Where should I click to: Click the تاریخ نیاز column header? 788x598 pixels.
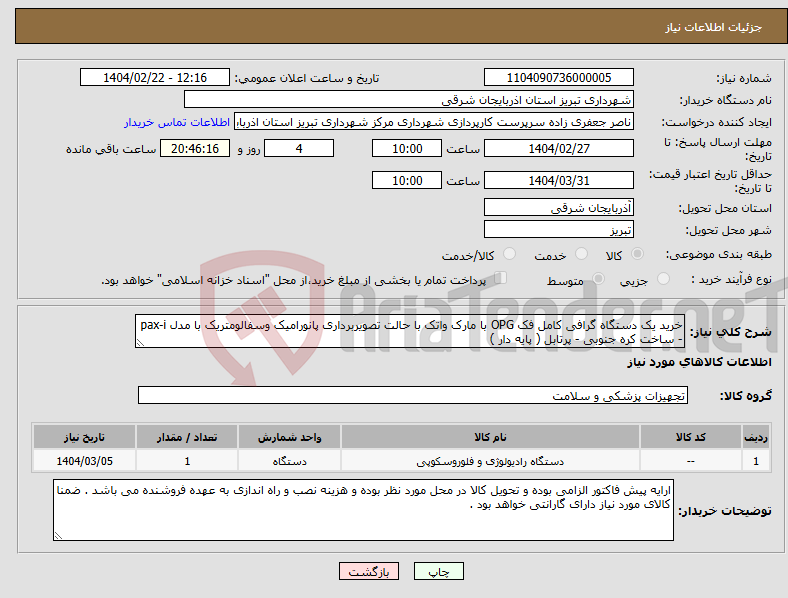pyautogui.click(x=84, y=437)
